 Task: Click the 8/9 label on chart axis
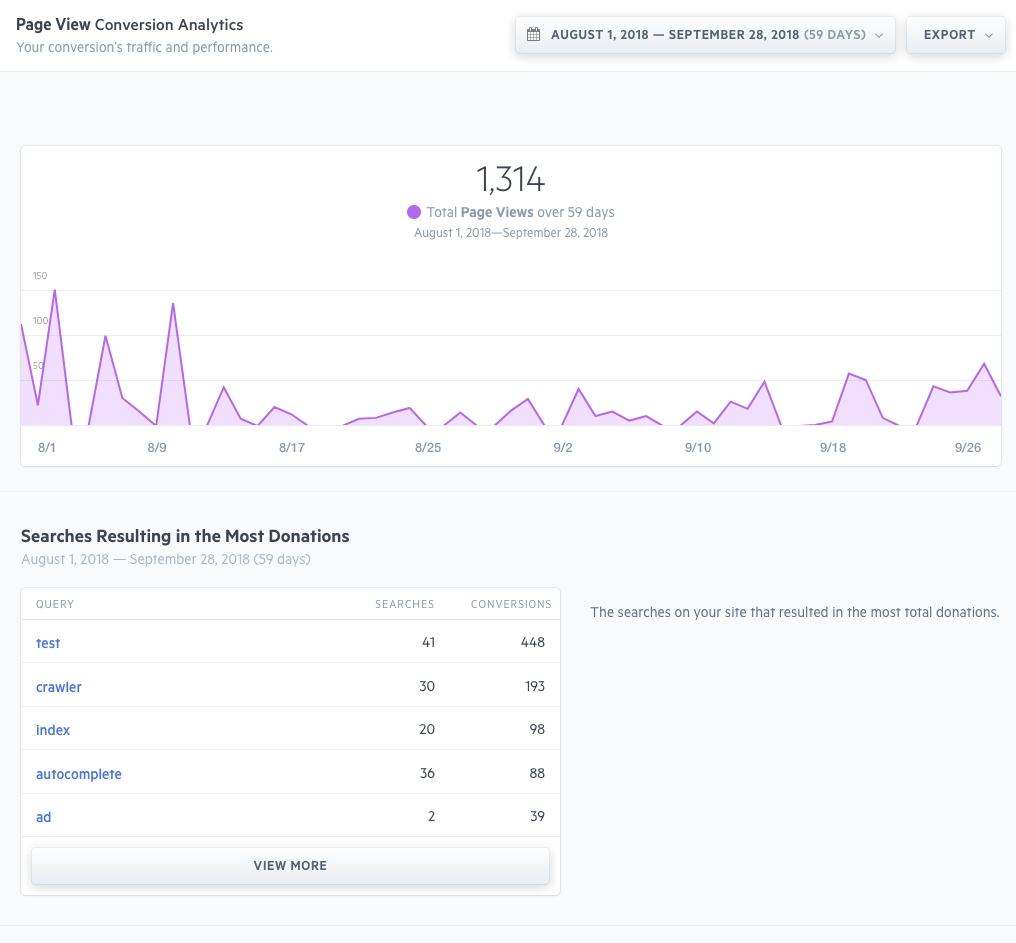(157, 447)
